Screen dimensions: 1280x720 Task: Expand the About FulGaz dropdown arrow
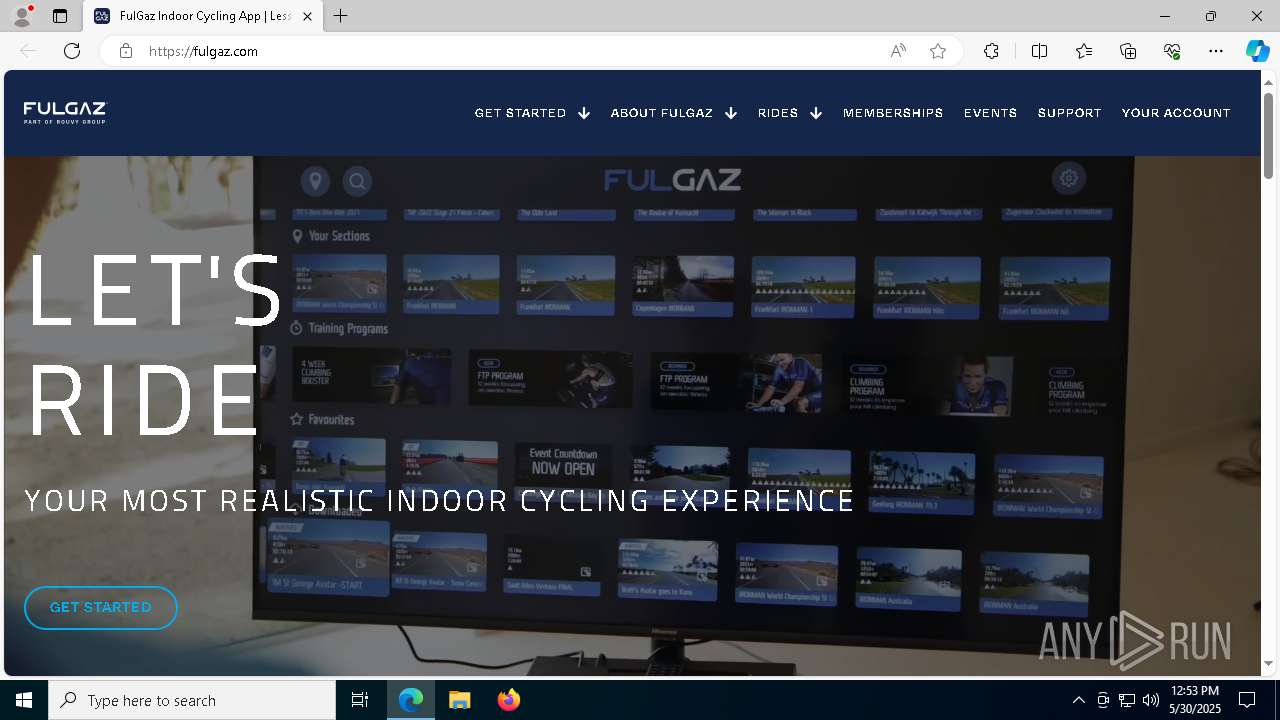coord(731,113)
